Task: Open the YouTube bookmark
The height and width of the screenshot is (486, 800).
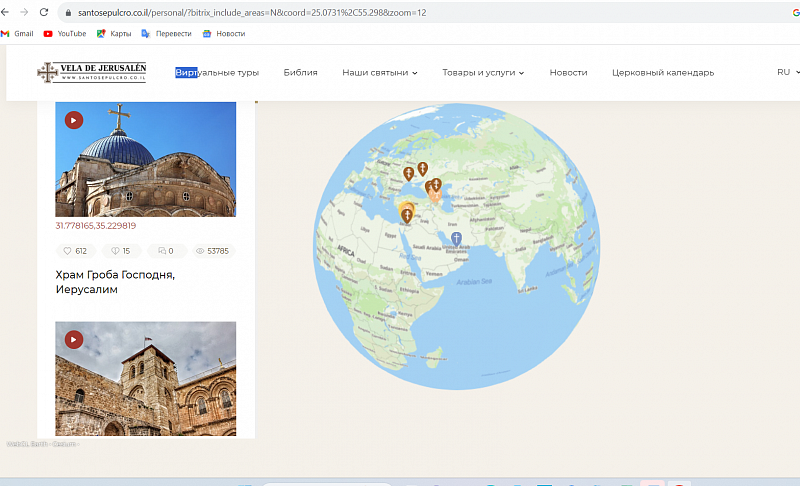Action: [65, 33]
